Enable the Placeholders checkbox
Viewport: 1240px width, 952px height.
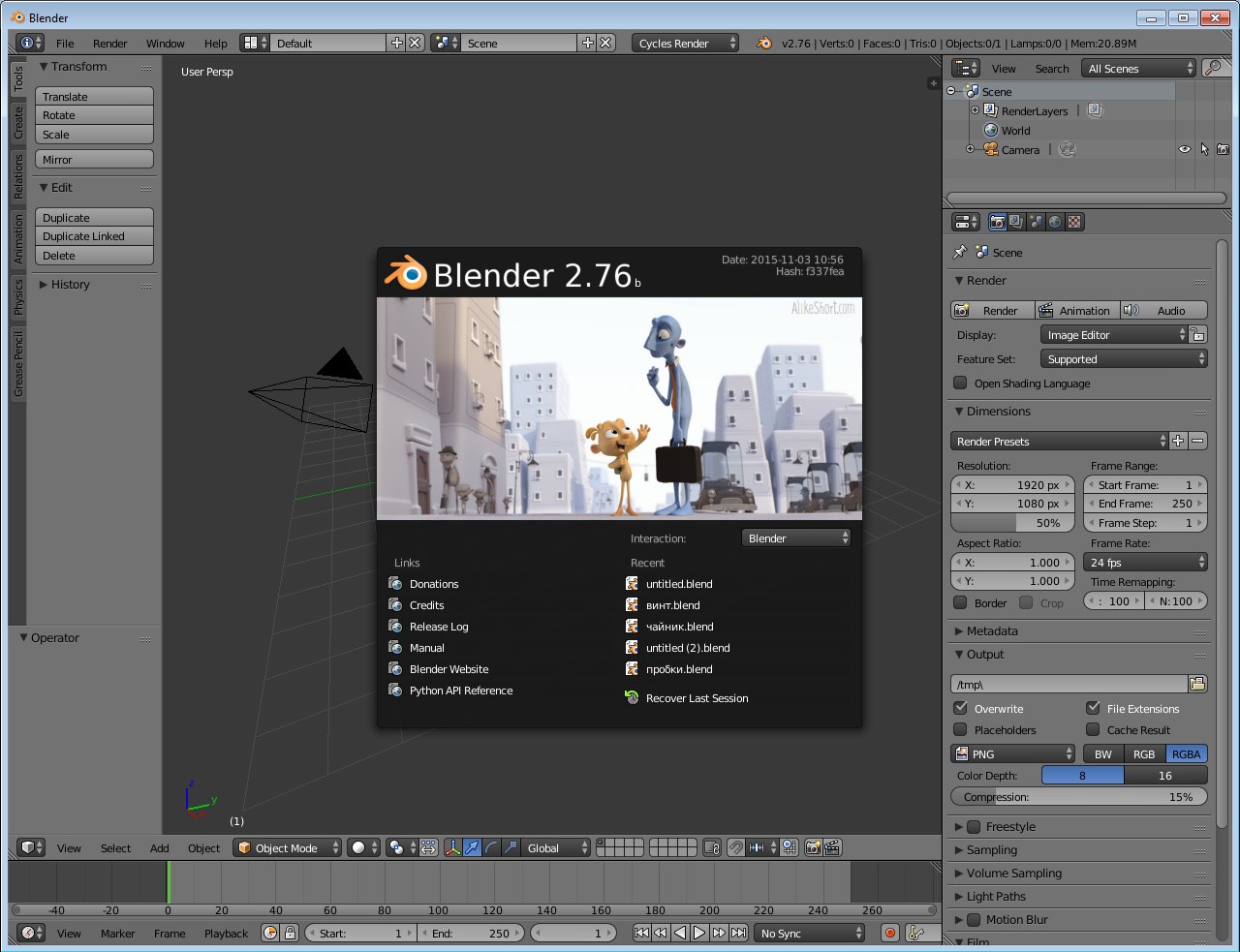click(x=960, y=729)
